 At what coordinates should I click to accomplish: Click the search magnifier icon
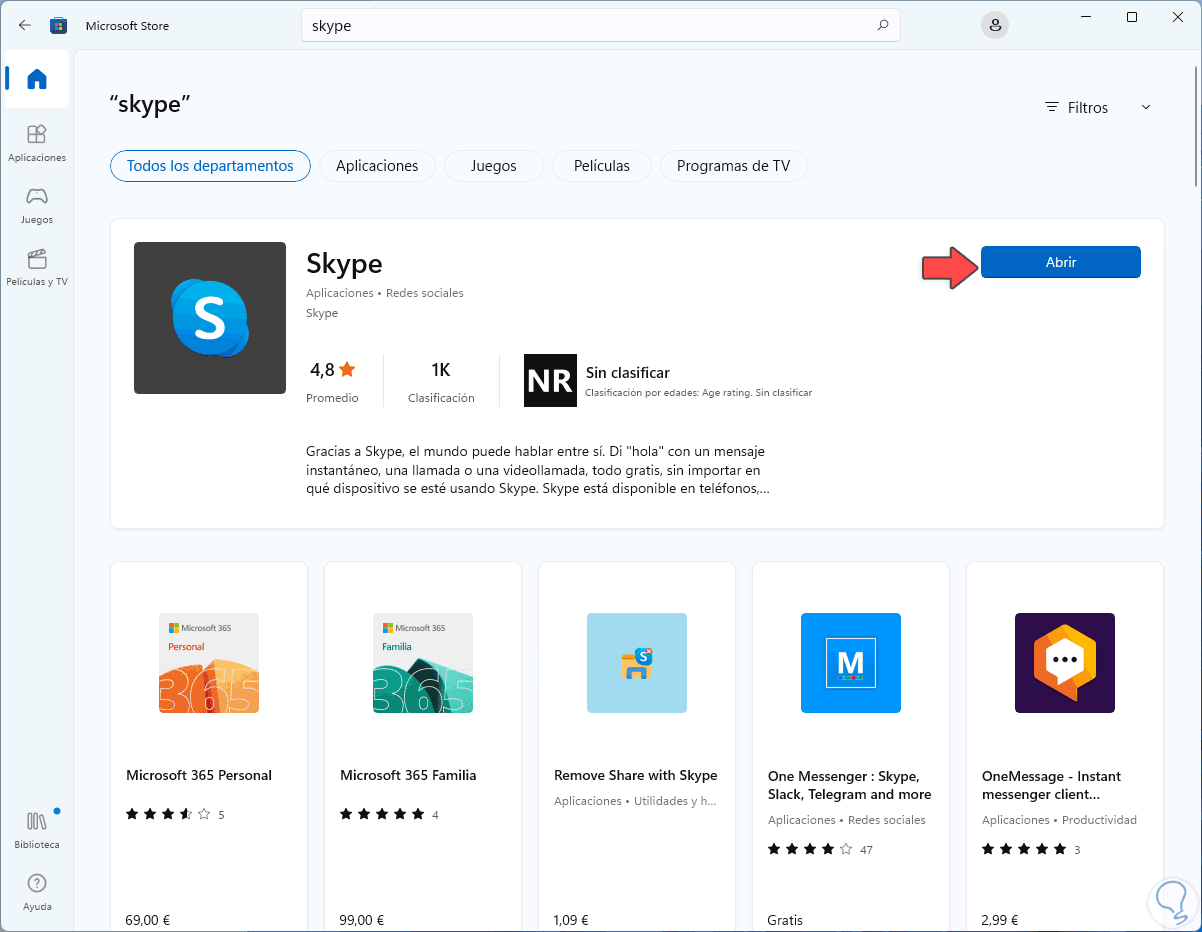(883, 25)
